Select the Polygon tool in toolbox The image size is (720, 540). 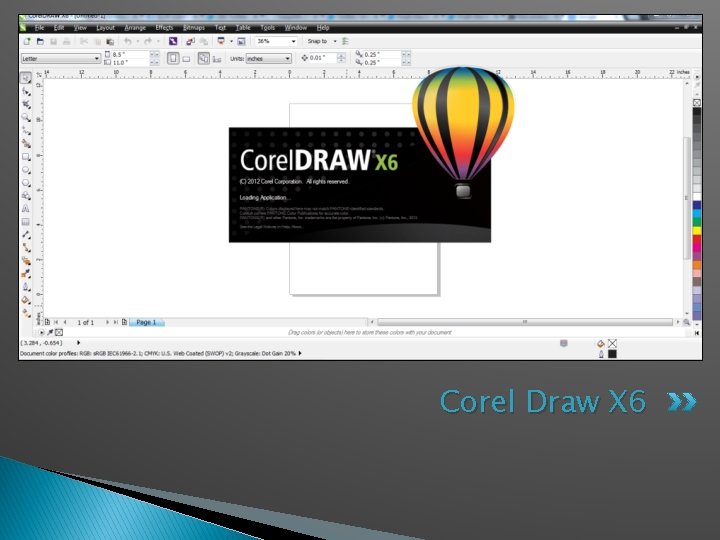(26, 183)
